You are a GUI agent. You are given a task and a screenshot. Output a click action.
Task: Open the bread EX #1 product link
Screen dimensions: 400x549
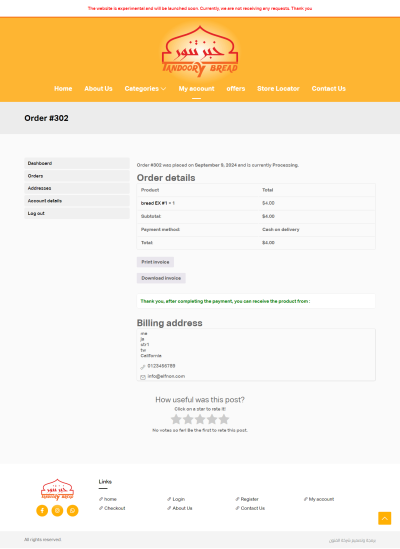point(154,203)
